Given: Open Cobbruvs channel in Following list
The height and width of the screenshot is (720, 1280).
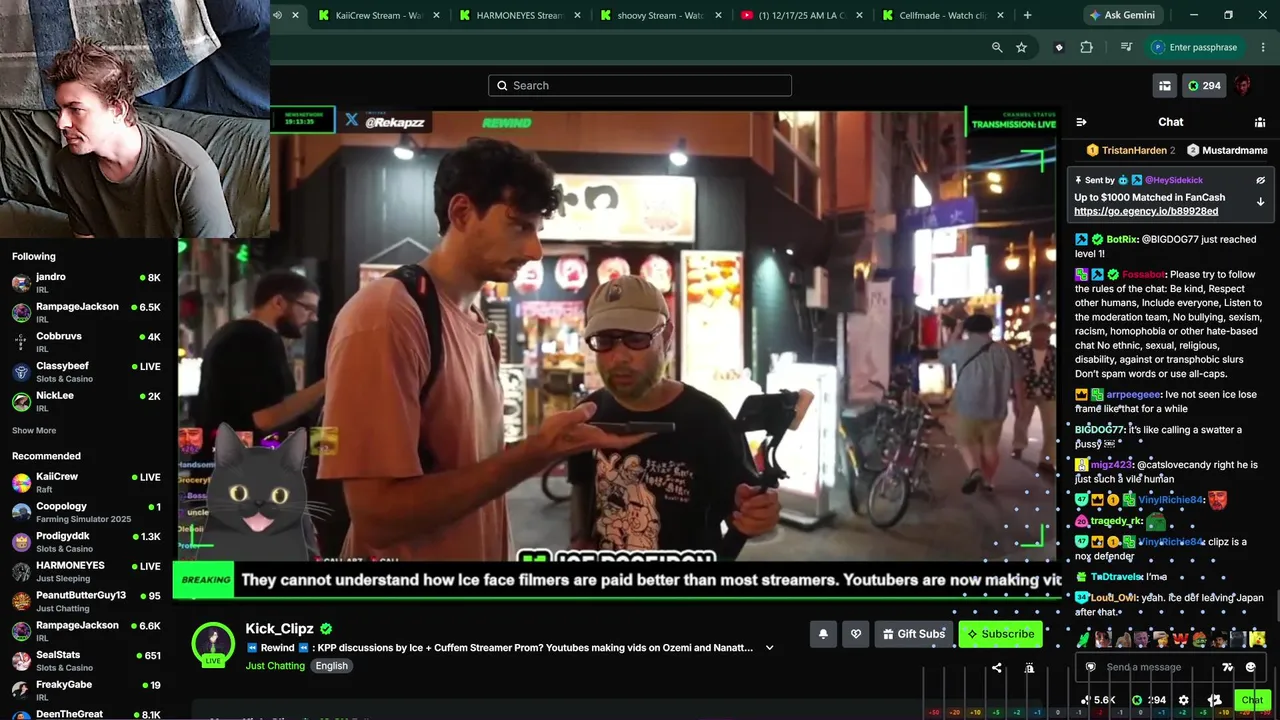Looking at the screenshot, I should click(x=86, y=341).
